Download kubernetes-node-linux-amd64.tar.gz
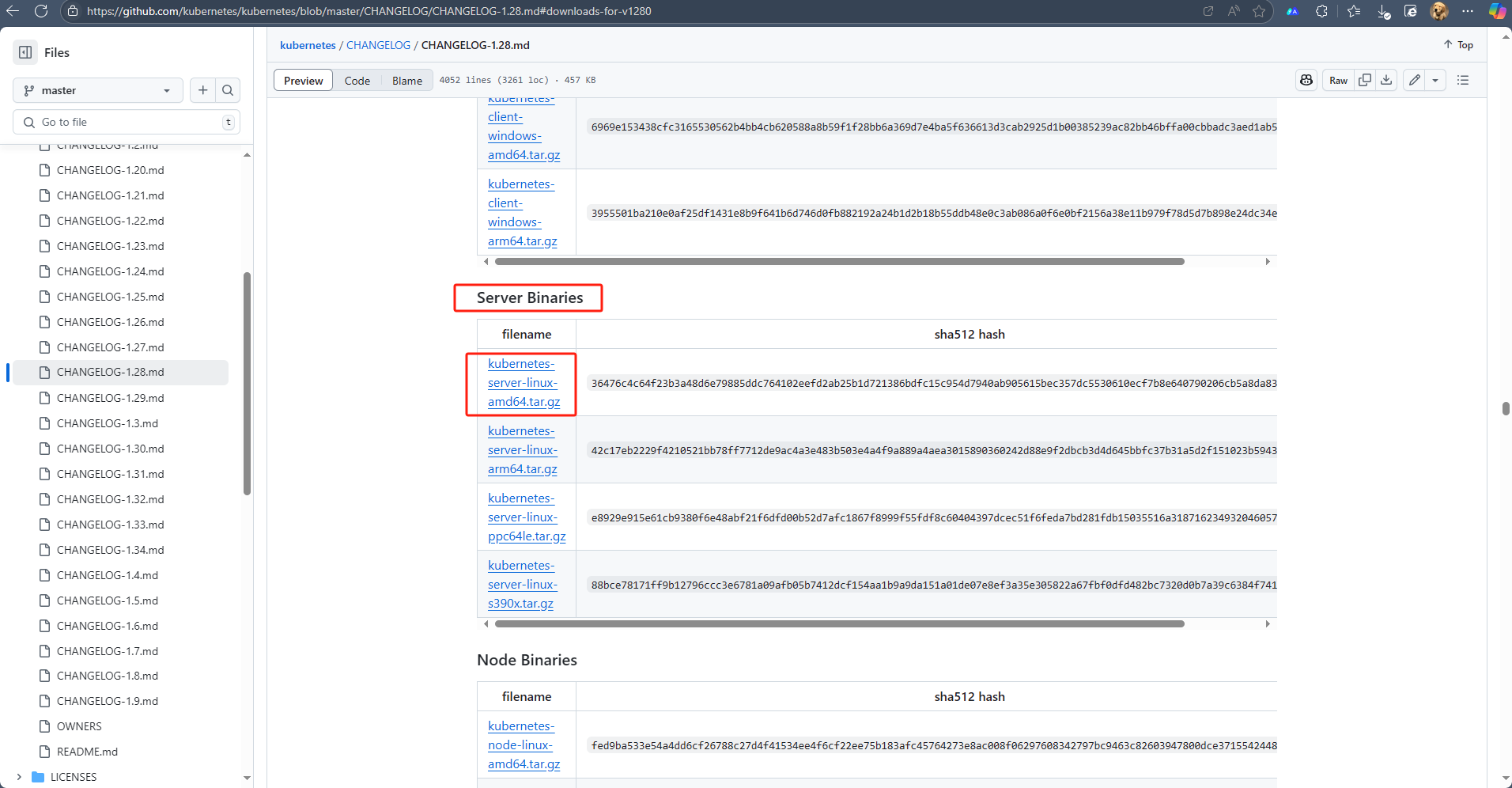The image size is (1512, 788). click(524, 745)
